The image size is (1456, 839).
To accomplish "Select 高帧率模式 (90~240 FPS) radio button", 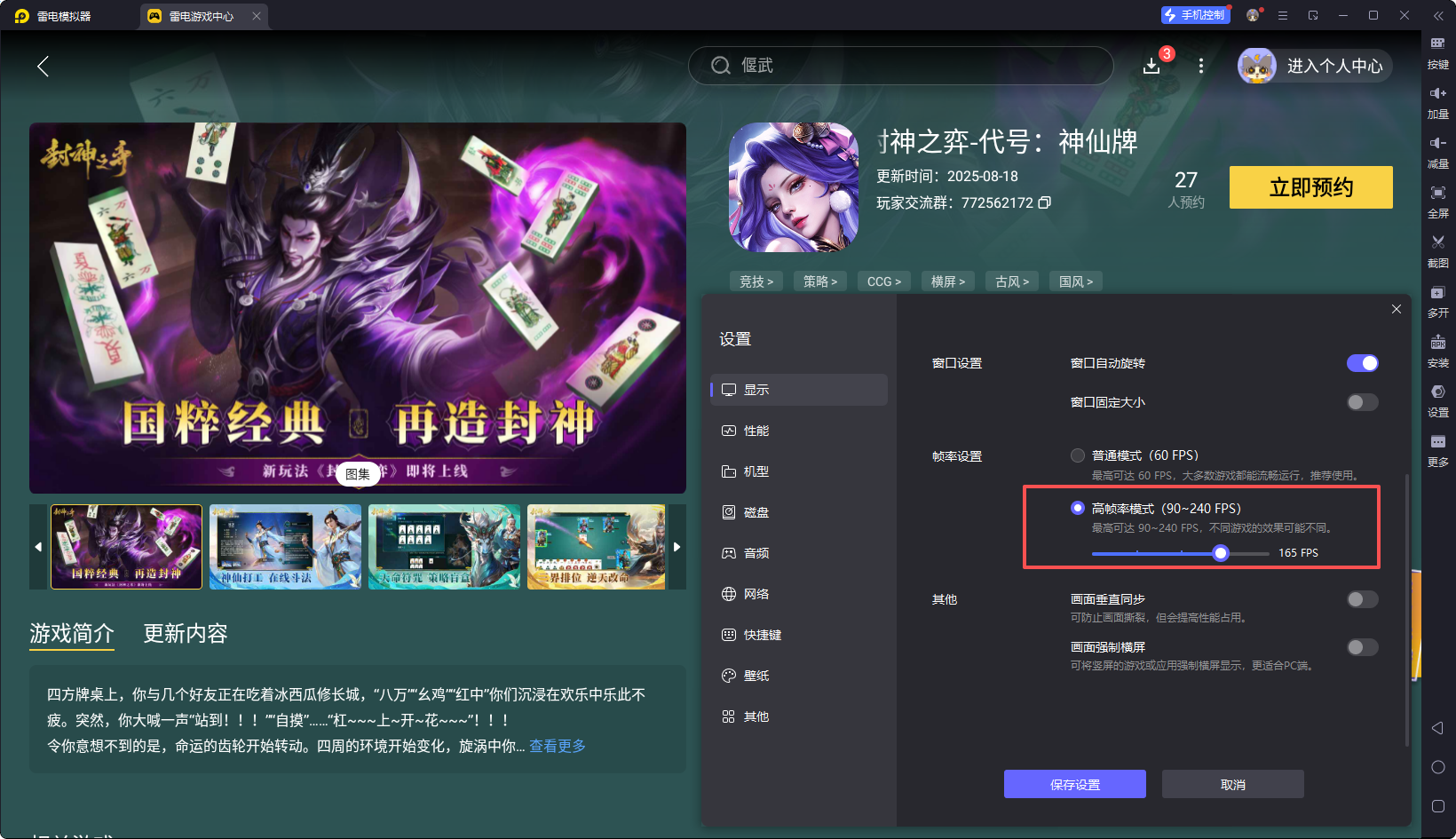I will pos(1078,508).
